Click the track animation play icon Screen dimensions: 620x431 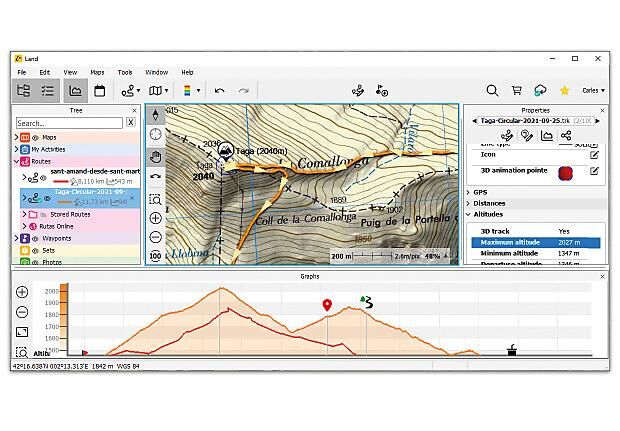[x=382, y=91]
